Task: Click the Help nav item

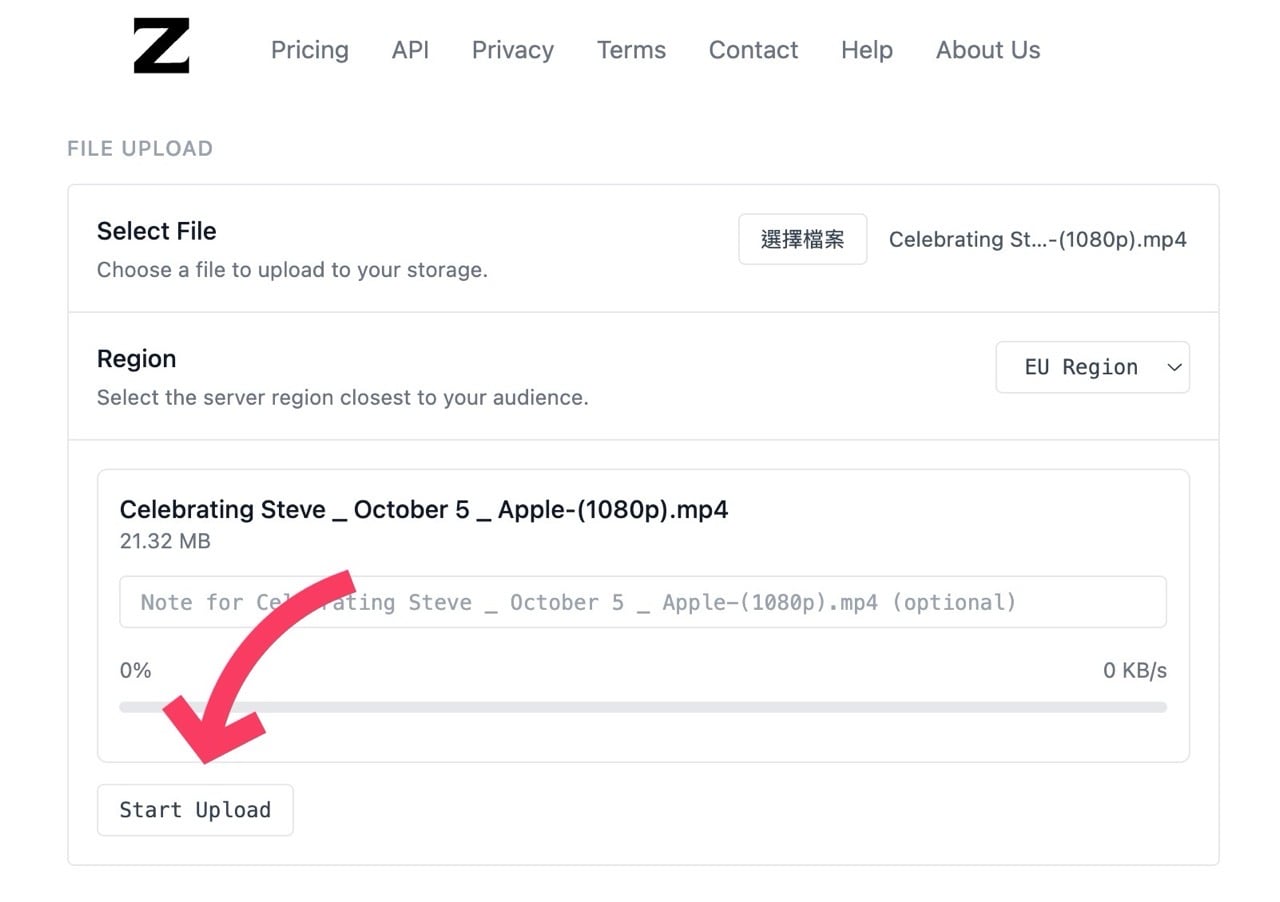Action: 866,50
